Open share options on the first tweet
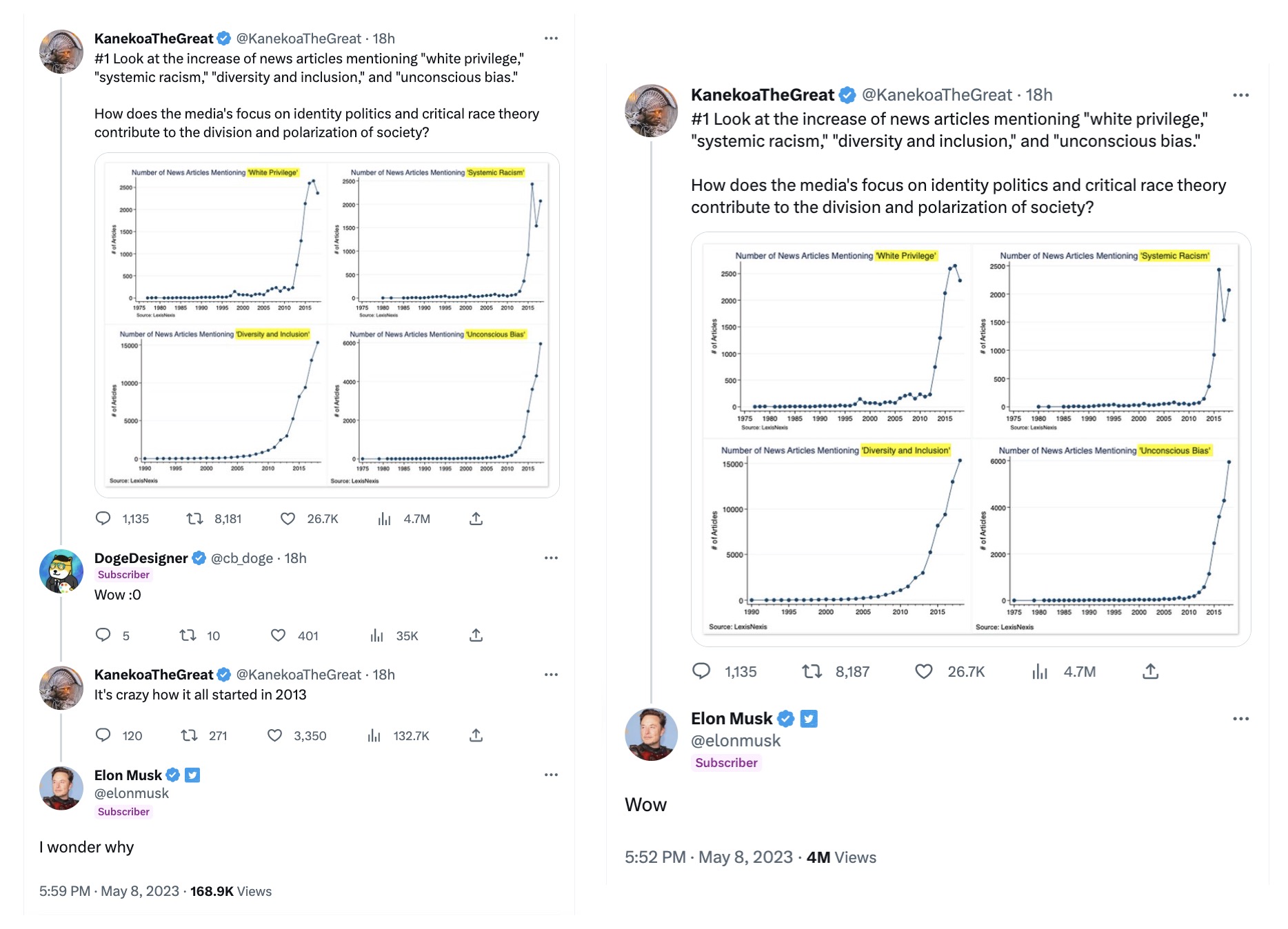Image resolution: width=1288 pixels, height=929 pixels. point(476,518)
